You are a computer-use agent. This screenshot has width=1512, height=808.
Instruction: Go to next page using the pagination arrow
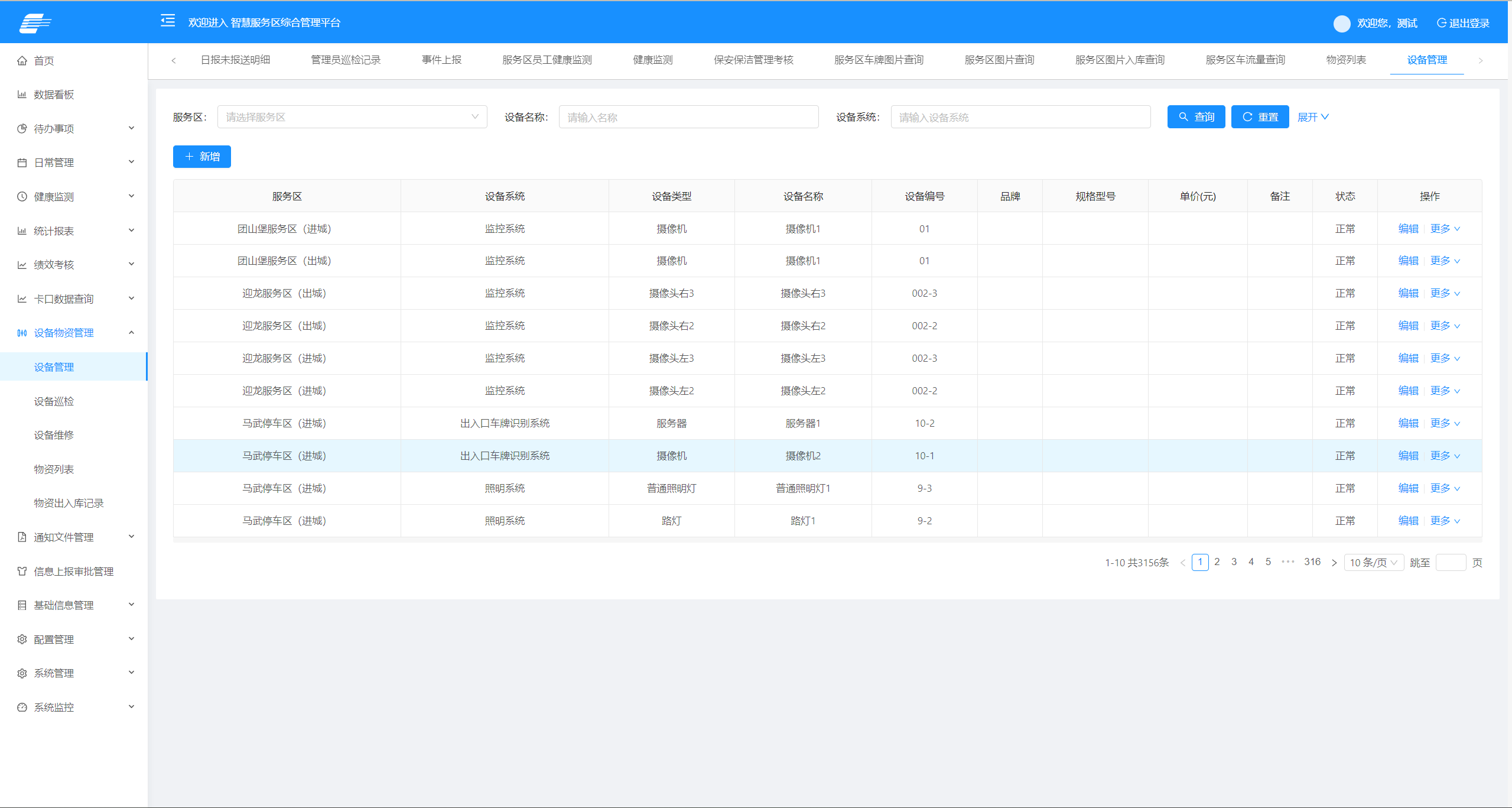[1334, 563]
